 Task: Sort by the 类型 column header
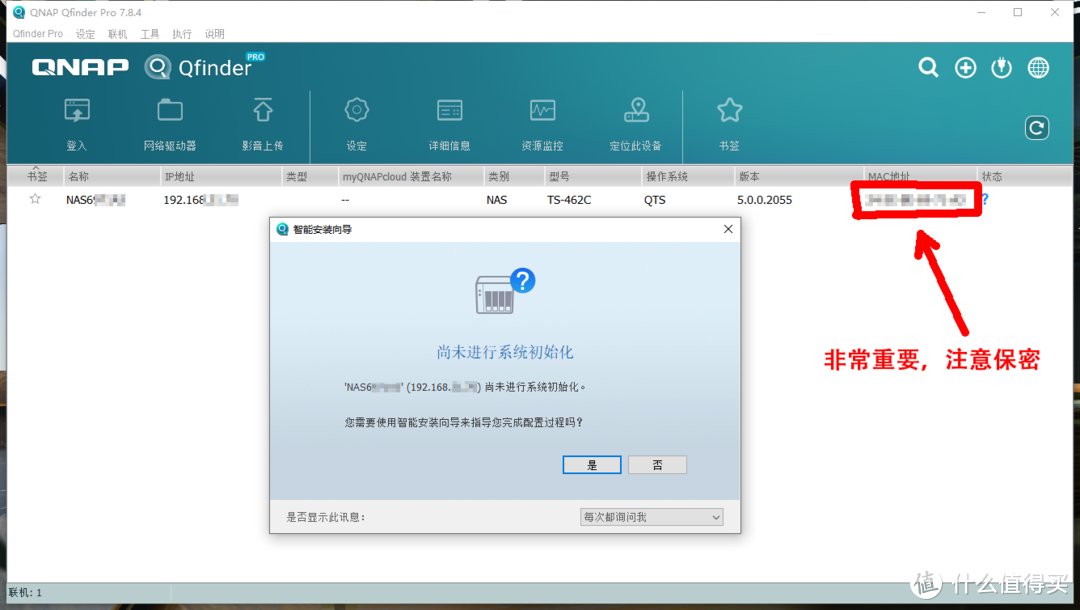click(x=310, y=176)
